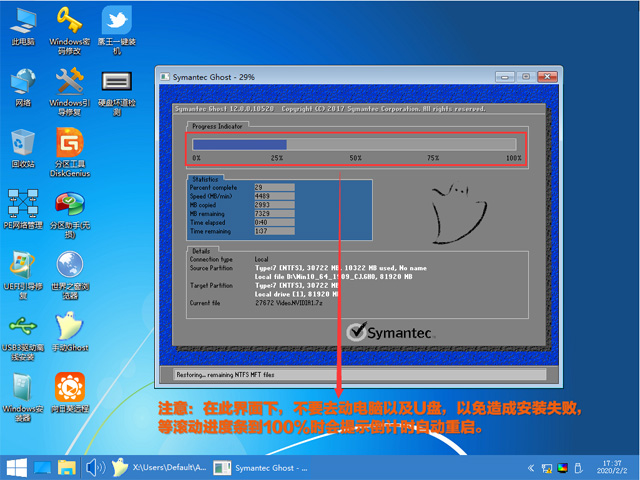Launch 黑云一键装机 bird icon
This screenshot has width=640, height=480.
point(117,22)
